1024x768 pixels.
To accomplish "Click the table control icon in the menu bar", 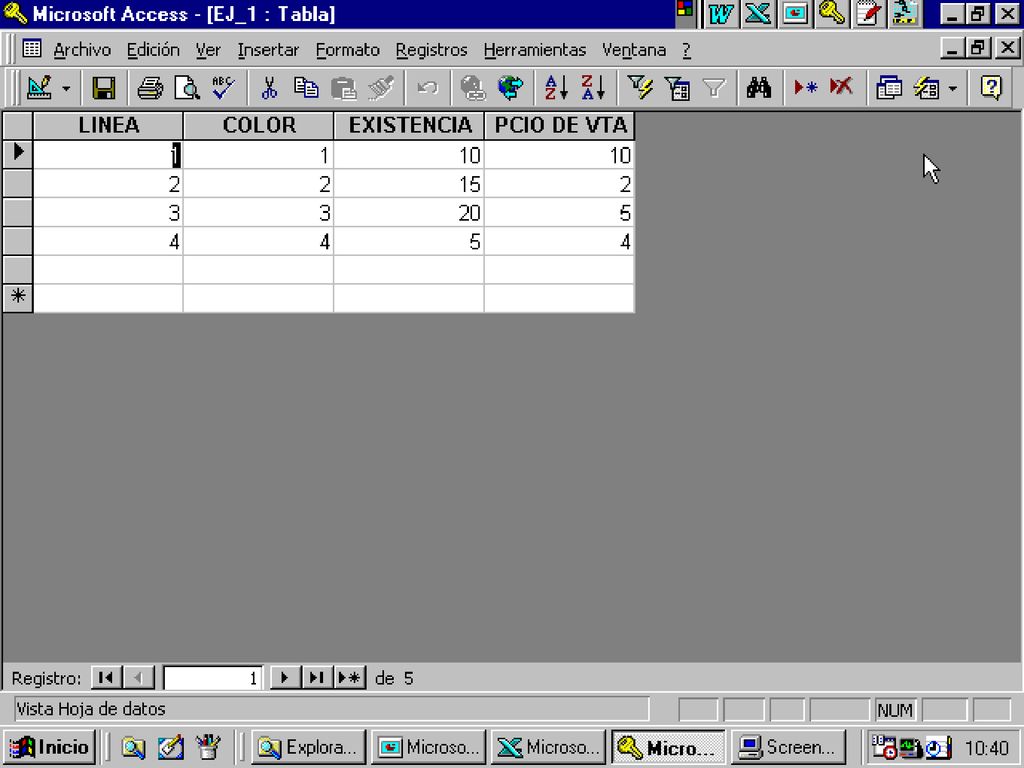I will pos(31,49).
